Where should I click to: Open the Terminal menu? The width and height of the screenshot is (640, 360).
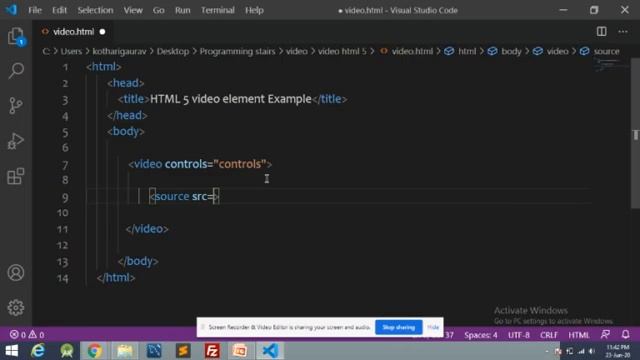click(x=218, y=10)
